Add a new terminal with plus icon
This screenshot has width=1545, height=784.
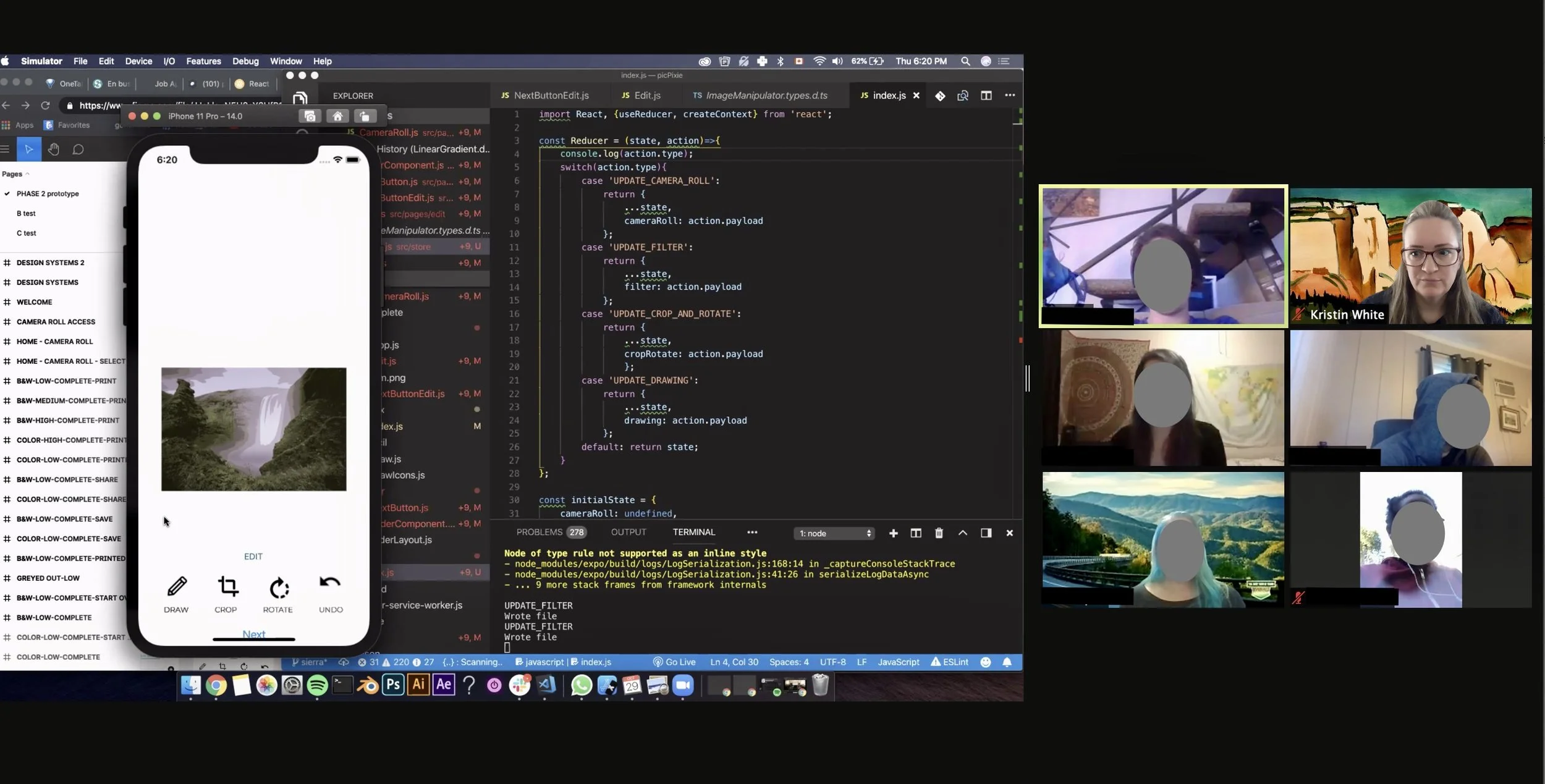[893, 533]
